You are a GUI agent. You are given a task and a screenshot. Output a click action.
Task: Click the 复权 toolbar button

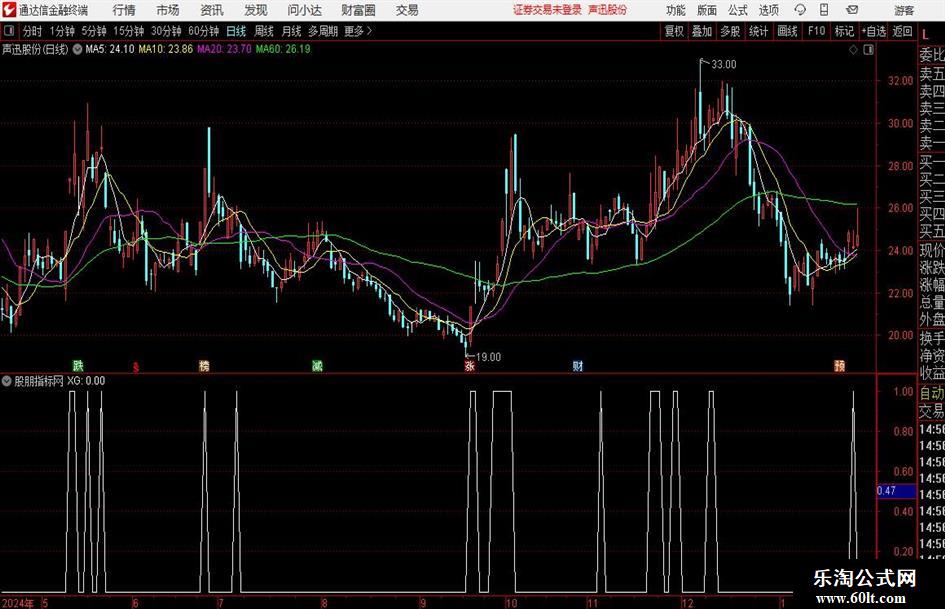tap(674, 31)
